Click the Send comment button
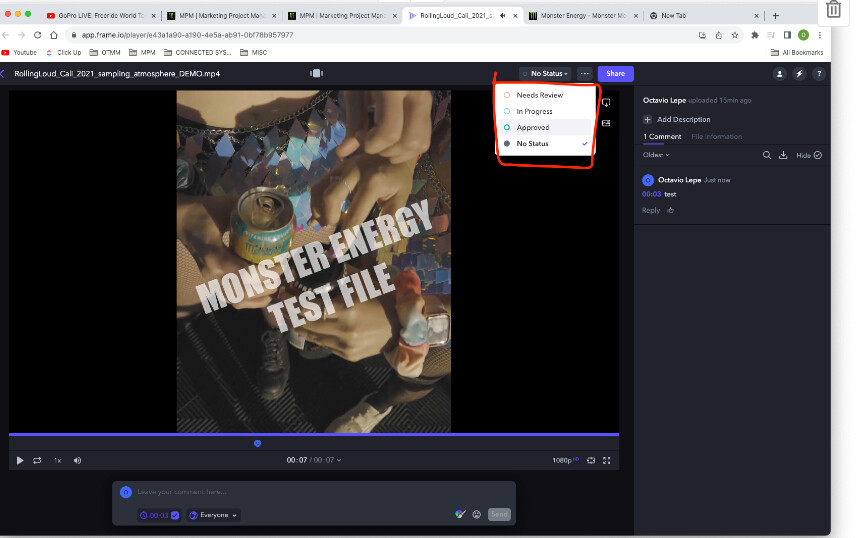 tap(499, 514)
